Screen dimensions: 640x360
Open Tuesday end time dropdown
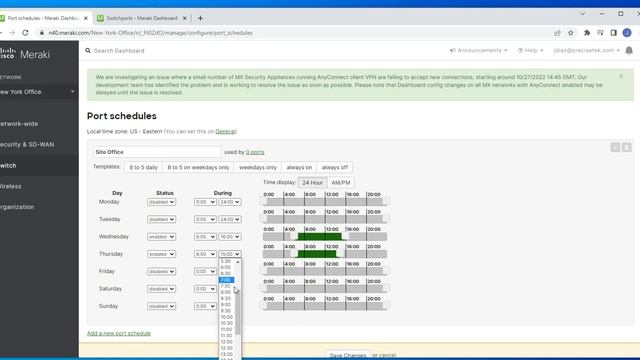230,219
